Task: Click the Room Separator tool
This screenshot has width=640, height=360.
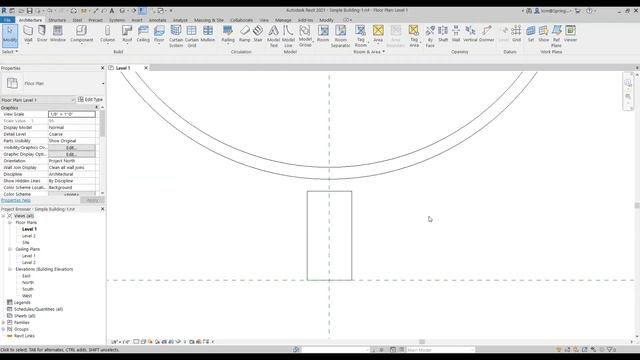Action: point(340,36)
